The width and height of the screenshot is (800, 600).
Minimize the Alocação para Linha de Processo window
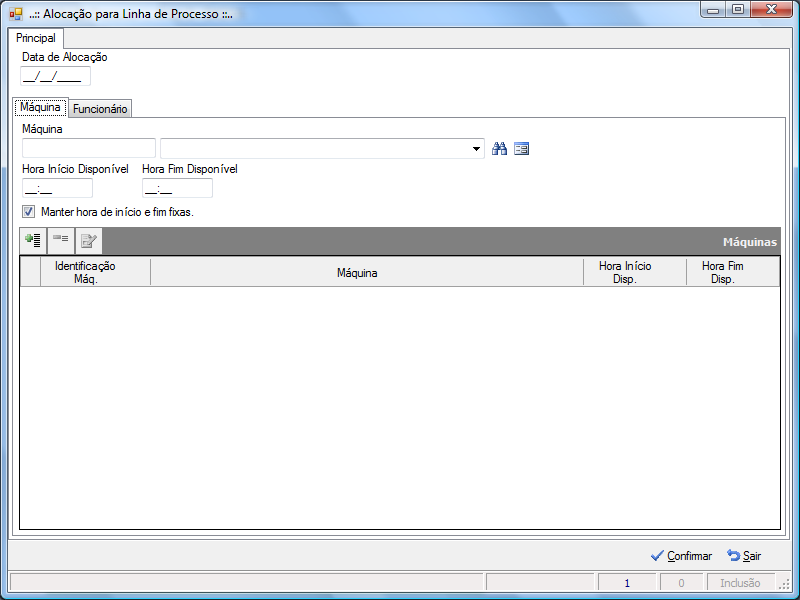coord(713,9)
